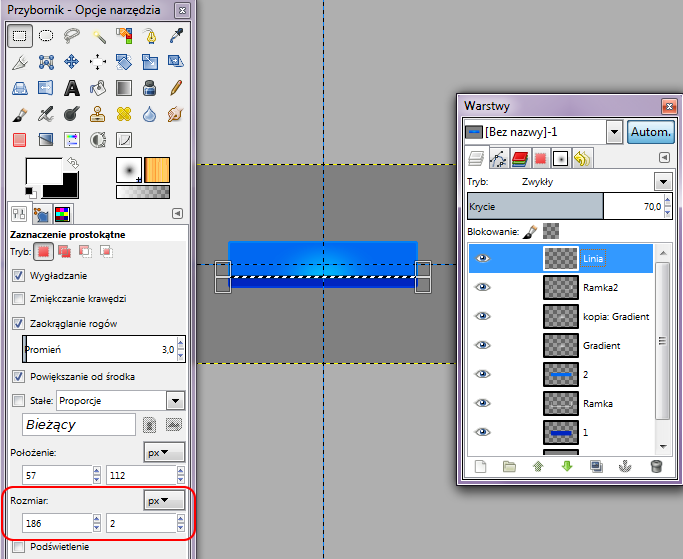Switch to the Channels tab

coord(520,158)
